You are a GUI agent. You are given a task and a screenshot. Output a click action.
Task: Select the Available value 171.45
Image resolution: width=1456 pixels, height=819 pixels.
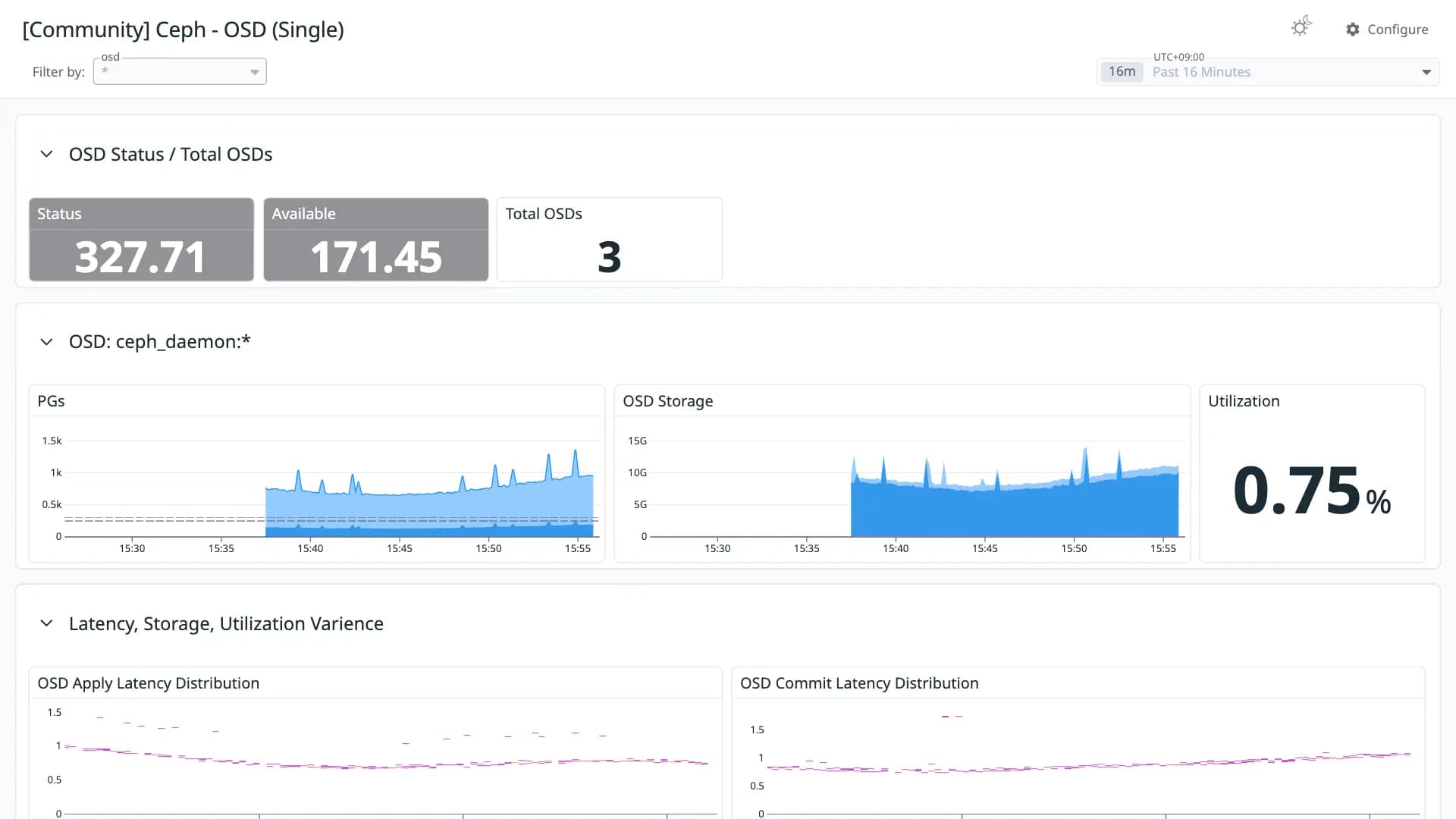point(376,257)
